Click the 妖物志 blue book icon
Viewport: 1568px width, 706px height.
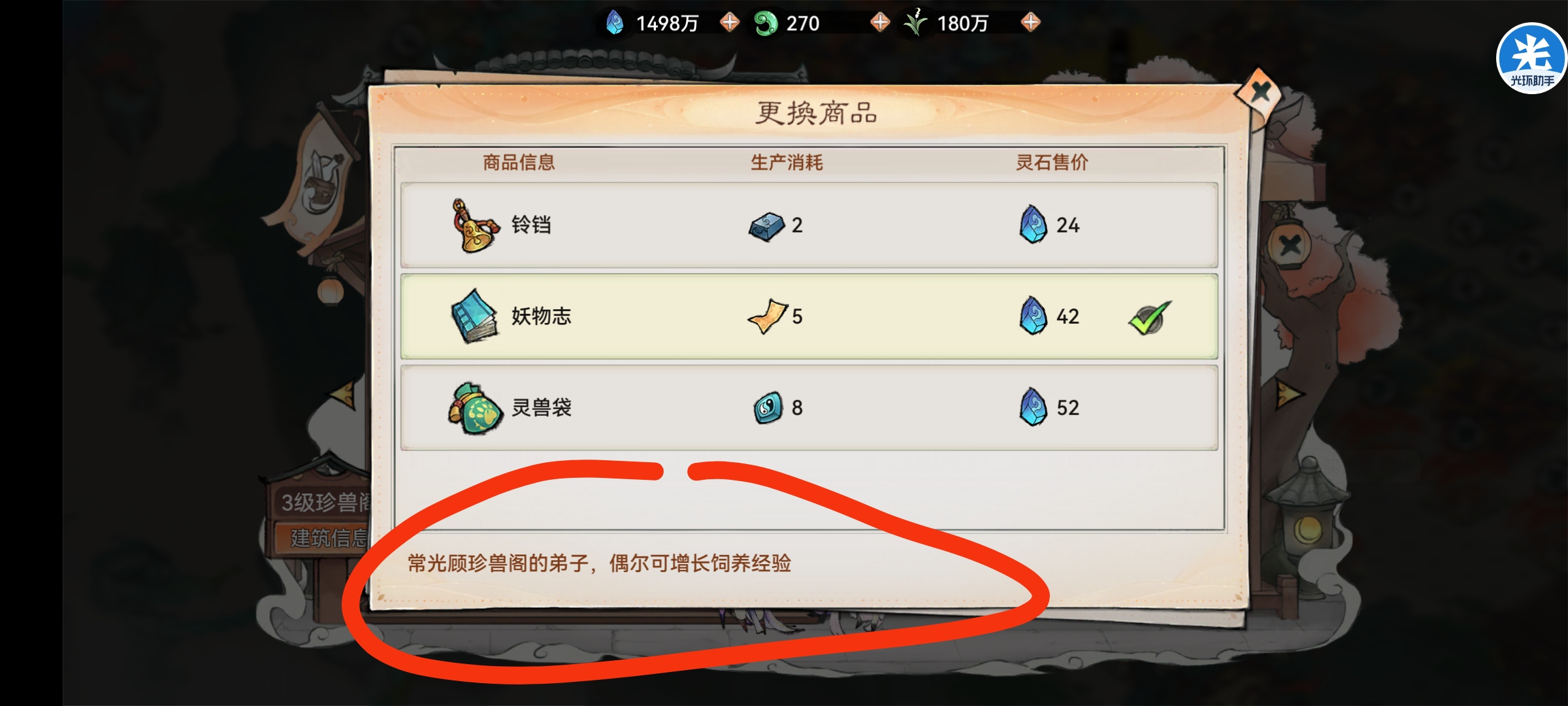tap(475, 316)
